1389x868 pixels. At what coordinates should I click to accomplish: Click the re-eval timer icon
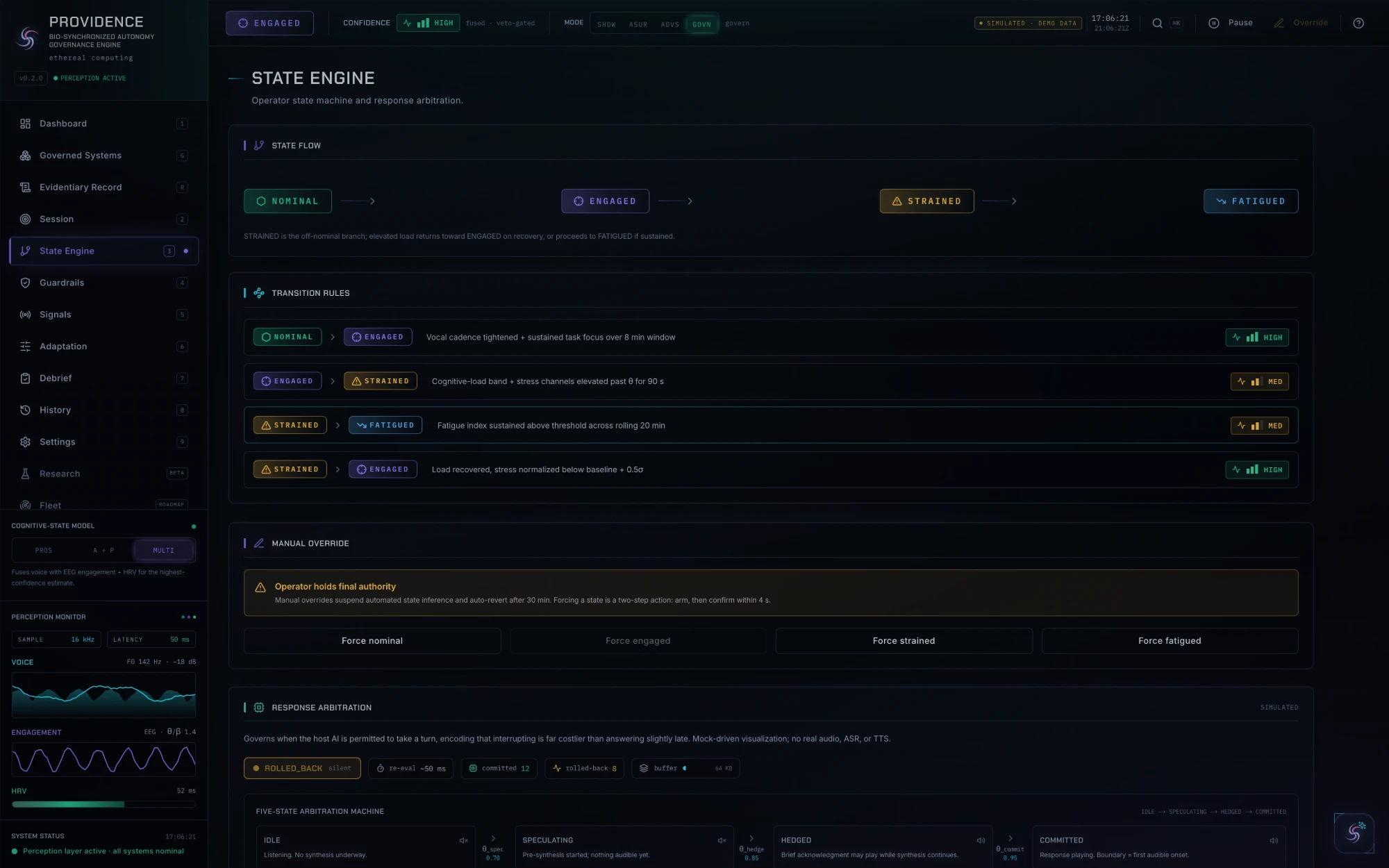point(381,768)
